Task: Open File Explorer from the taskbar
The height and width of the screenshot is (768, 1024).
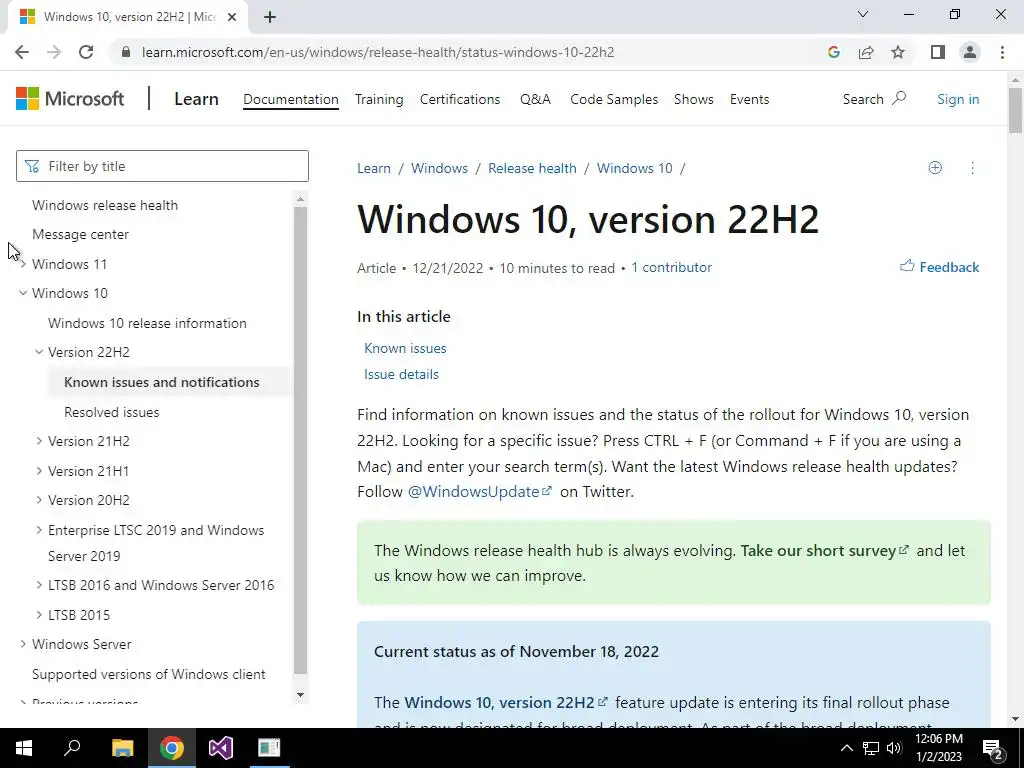Action: click(x=122, y=748)
